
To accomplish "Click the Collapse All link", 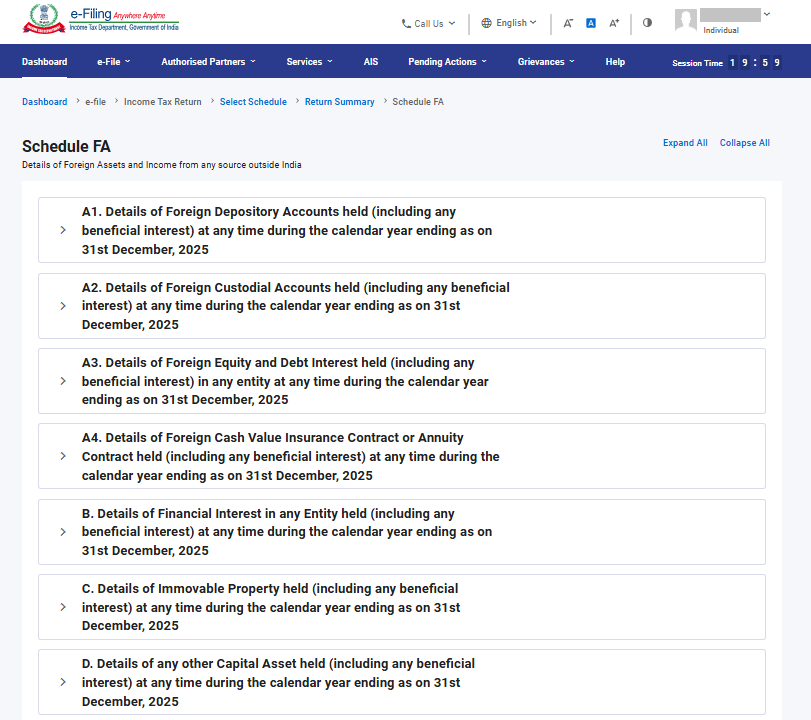I will click(x=745, y=143).
